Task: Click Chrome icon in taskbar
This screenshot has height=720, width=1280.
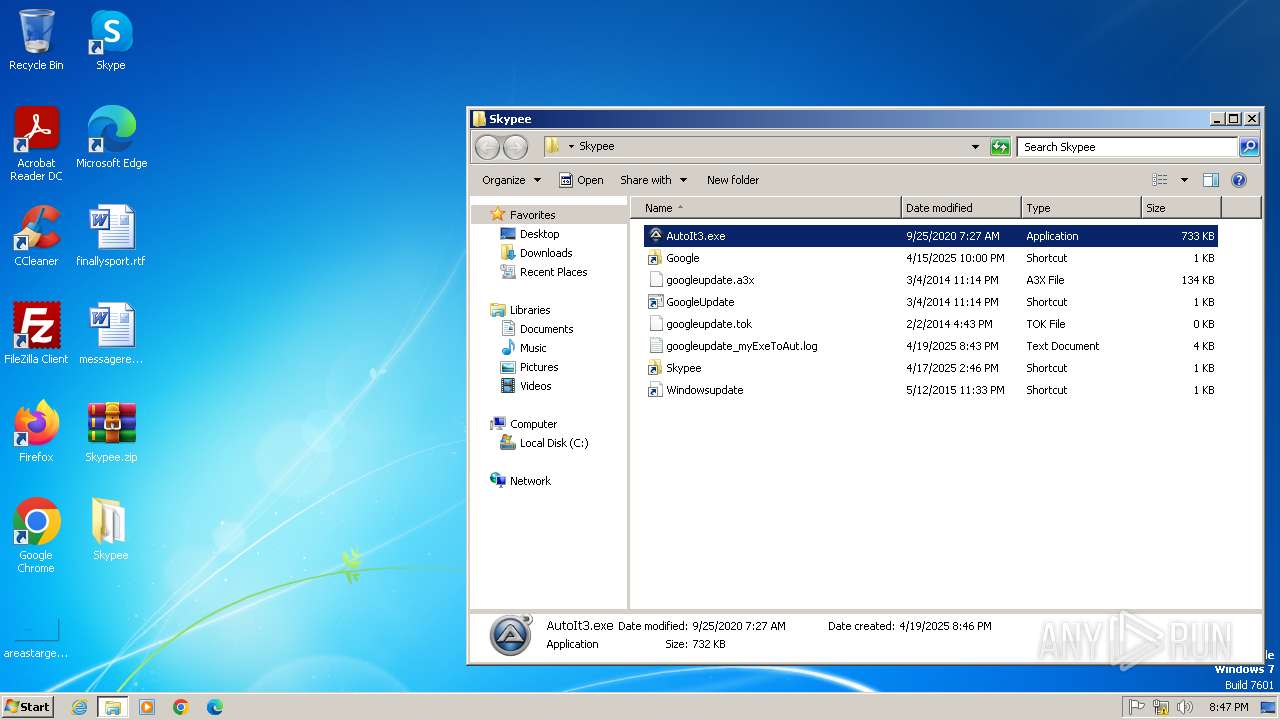Action: 181,707
